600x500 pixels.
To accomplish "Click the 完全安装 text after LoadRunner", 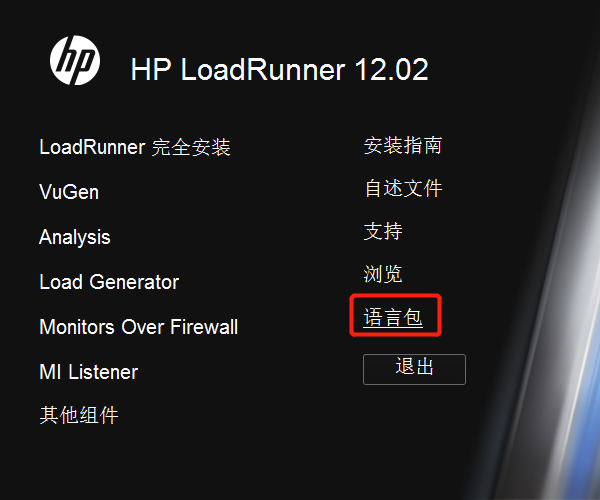I will coord(191,147).
